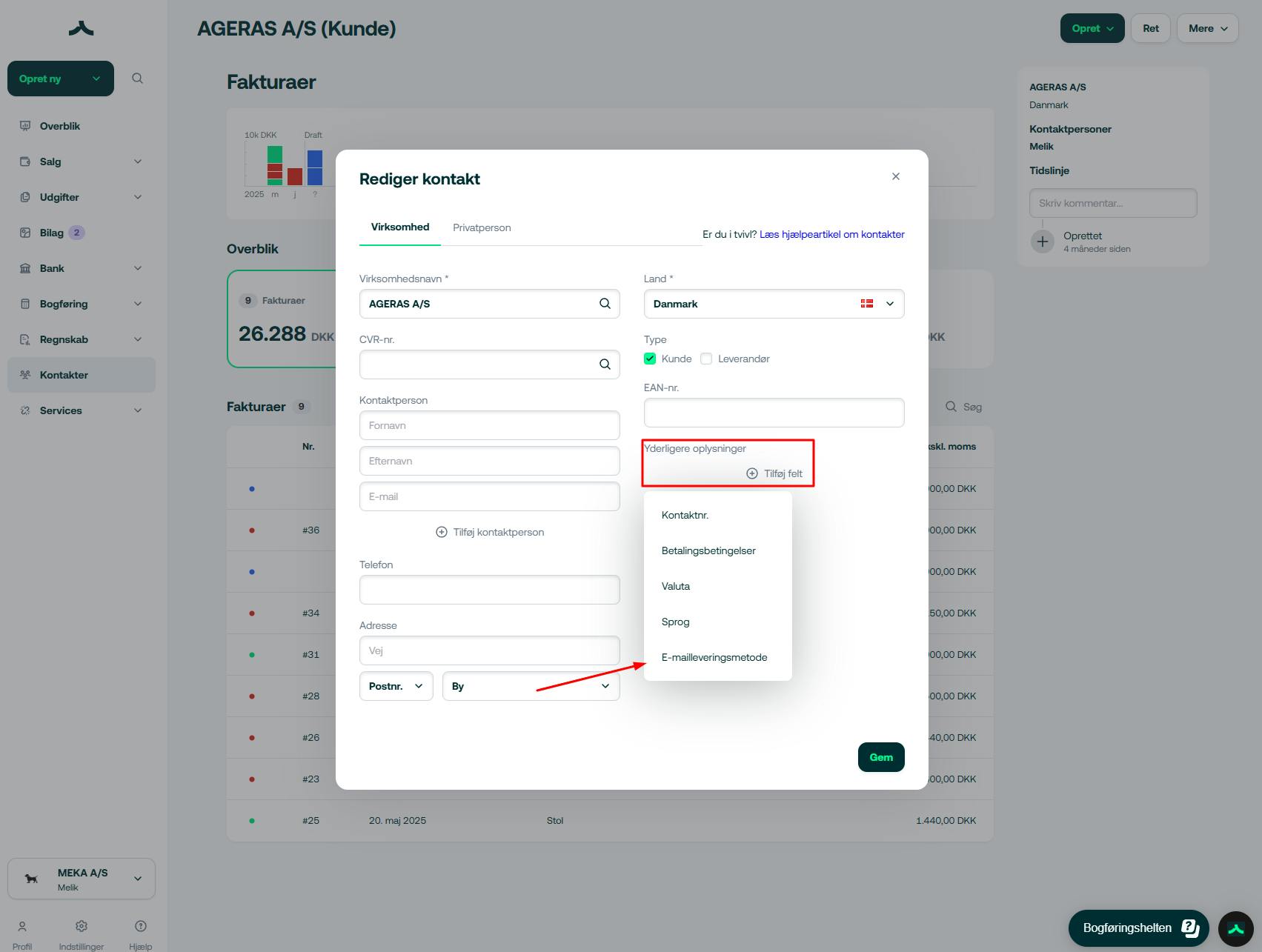This screenshot has width=1262, height=952.
Task: Open the Land country dropdown
Action: (x=774, y=304)
